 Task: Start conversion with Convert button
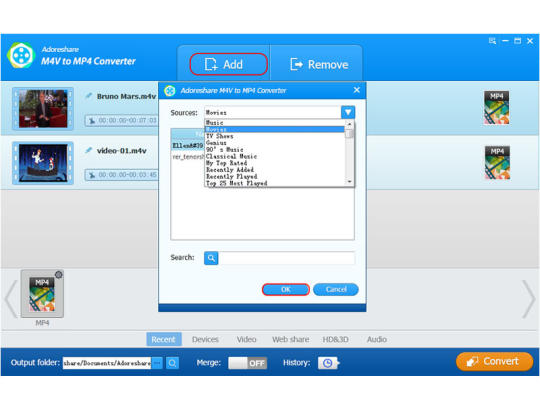[x=494, y=362]
